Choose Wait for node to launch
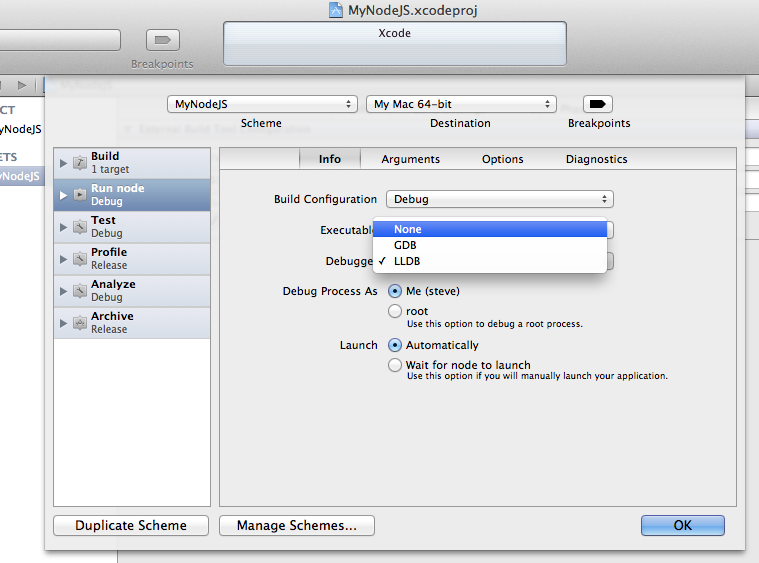This screenshot has height=563, width=759. click(395, 365)
